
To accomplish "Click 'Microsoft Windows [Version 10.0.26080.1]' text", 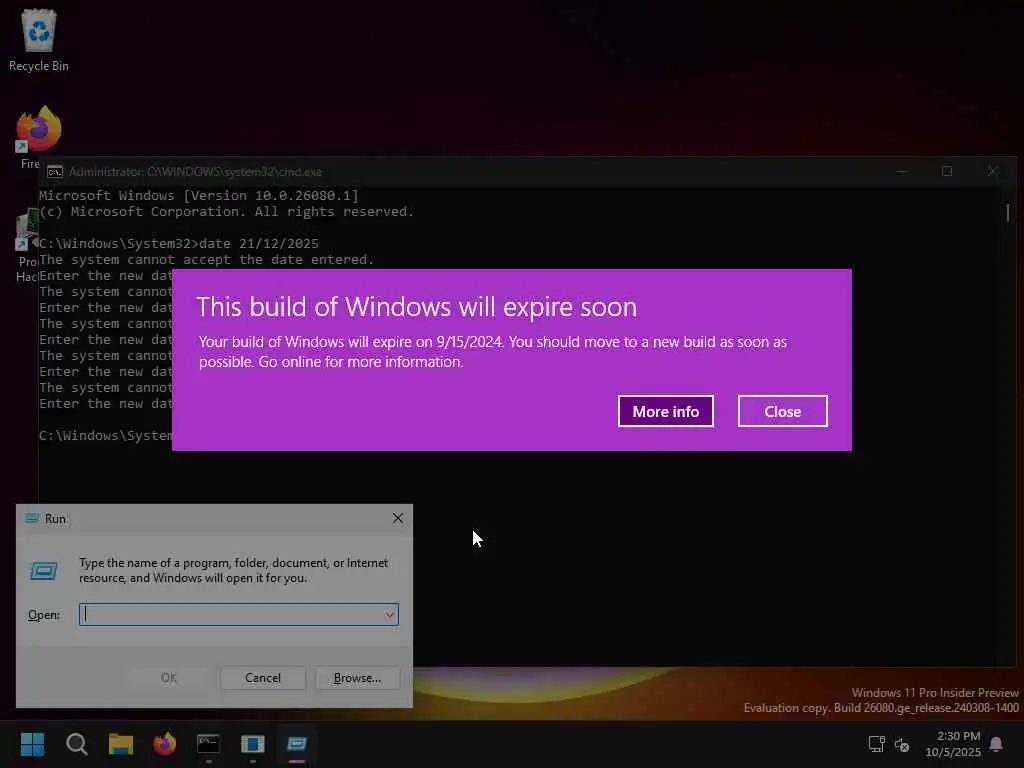I will [199, 195].
